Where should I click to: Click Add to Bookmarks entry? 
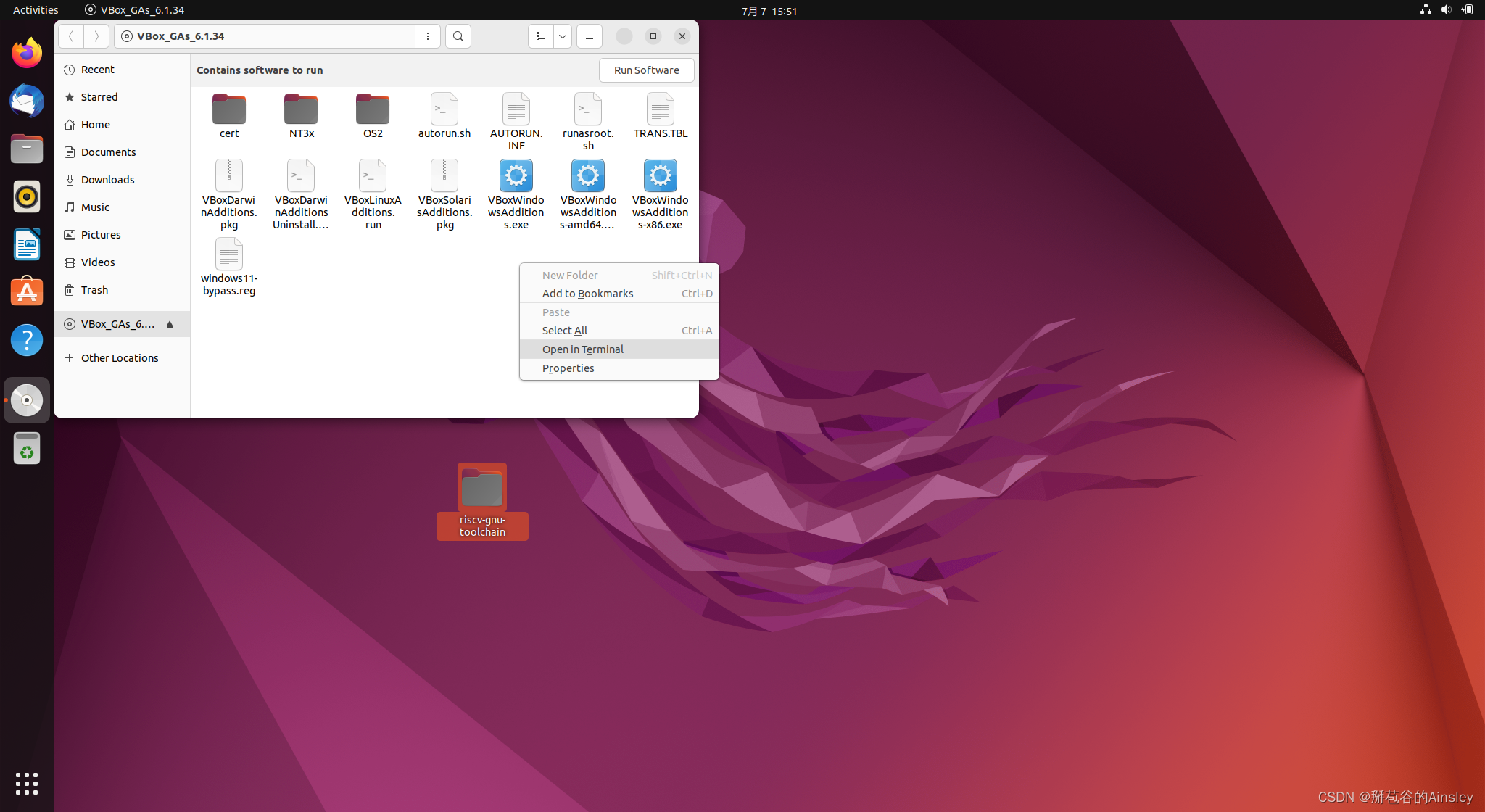click(587, 294)
